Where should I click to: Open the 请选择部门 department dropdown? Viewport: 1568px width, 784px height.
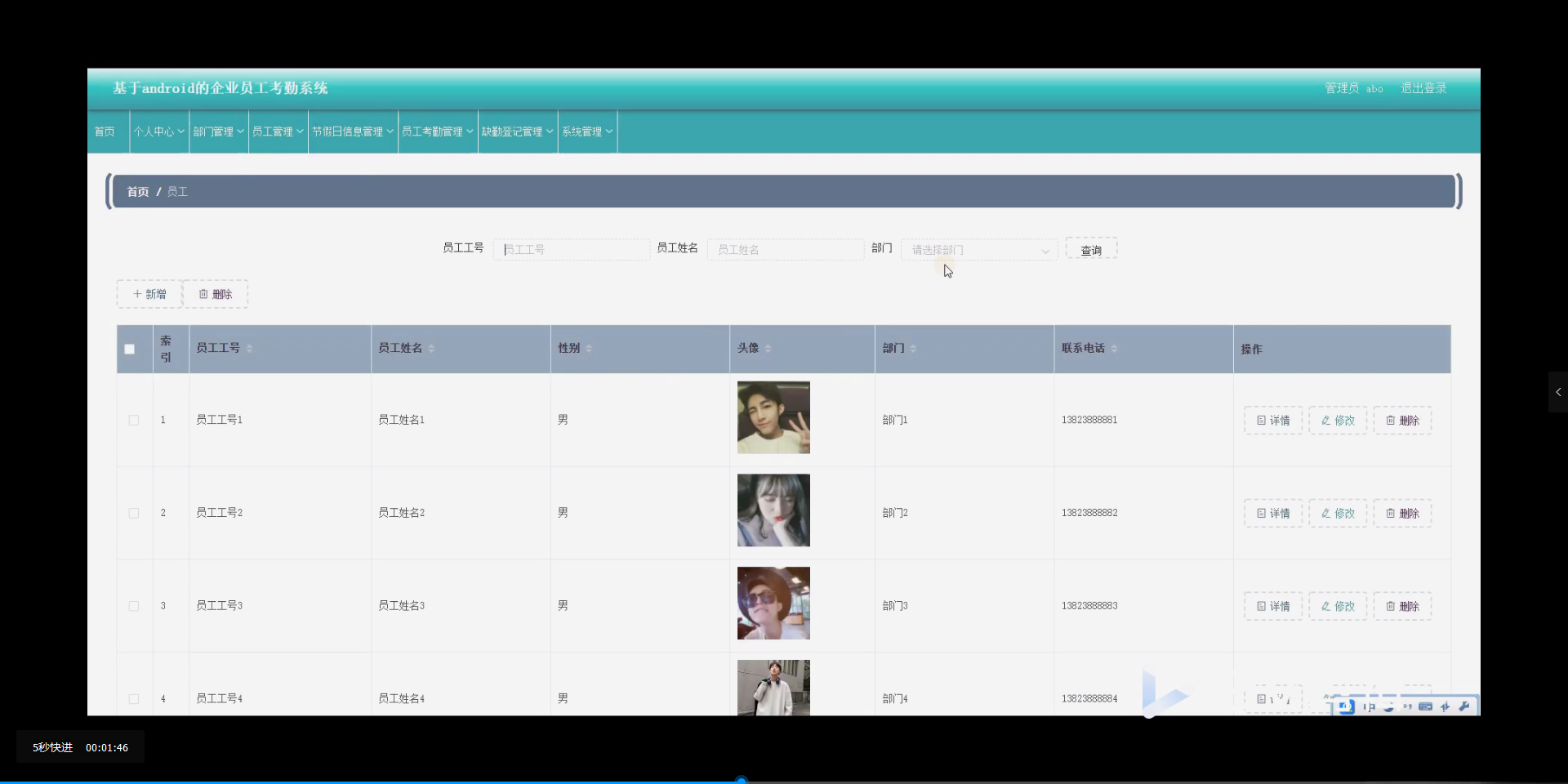(978, 249)
